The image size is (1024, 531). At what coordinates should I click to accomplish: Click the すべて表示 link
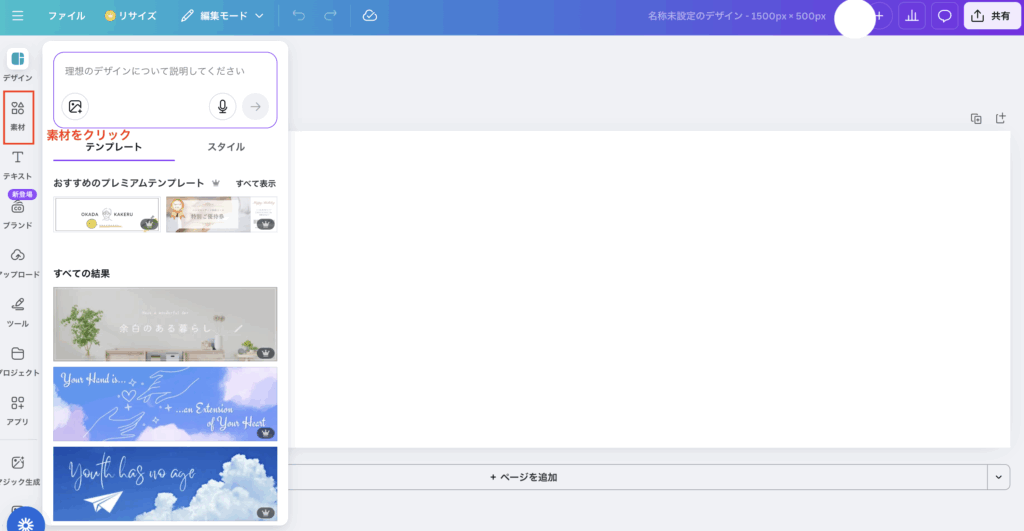pos(255,184)
